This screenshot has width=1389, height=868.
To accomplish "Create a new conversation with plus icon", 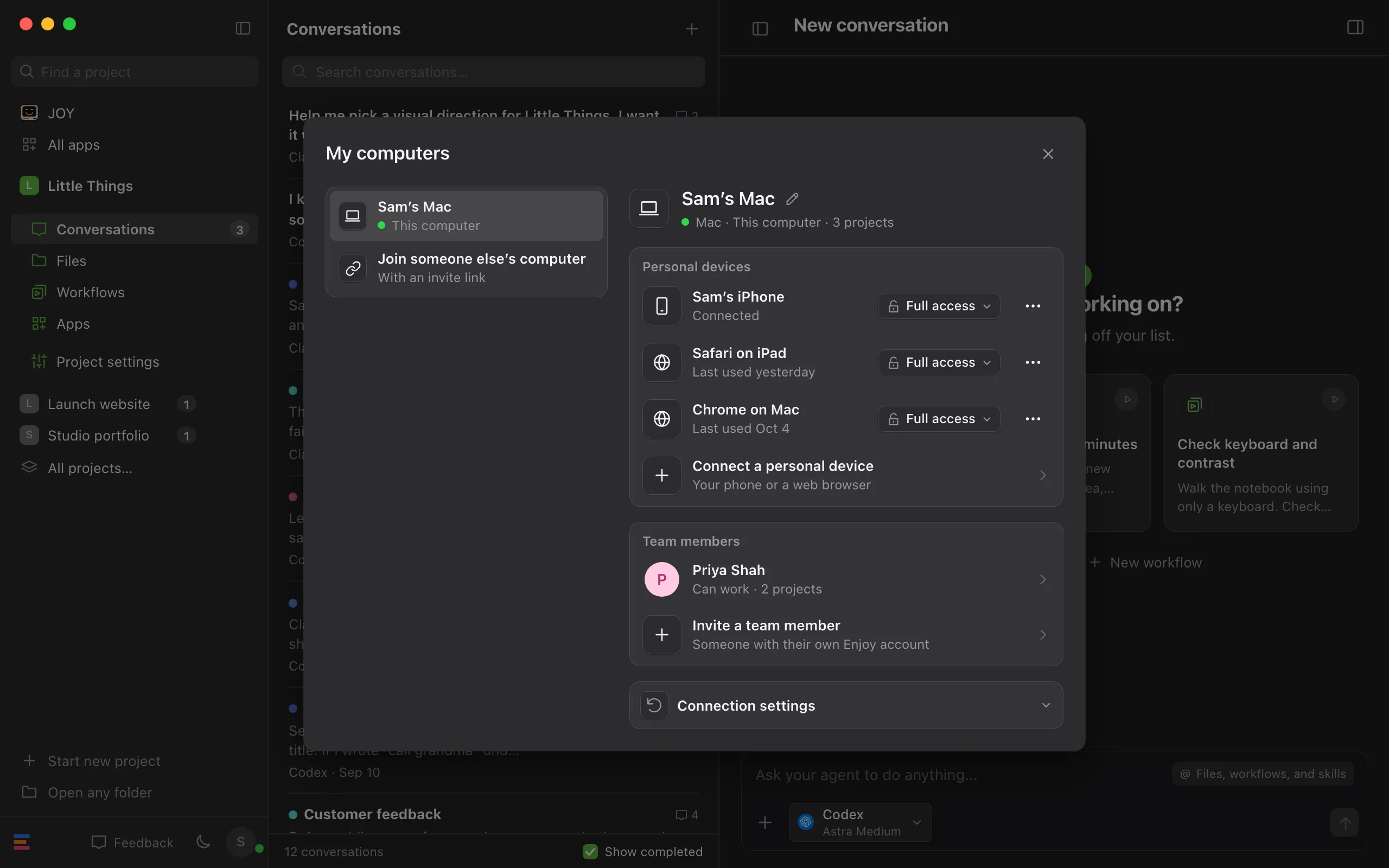I will tap(692, 29).
